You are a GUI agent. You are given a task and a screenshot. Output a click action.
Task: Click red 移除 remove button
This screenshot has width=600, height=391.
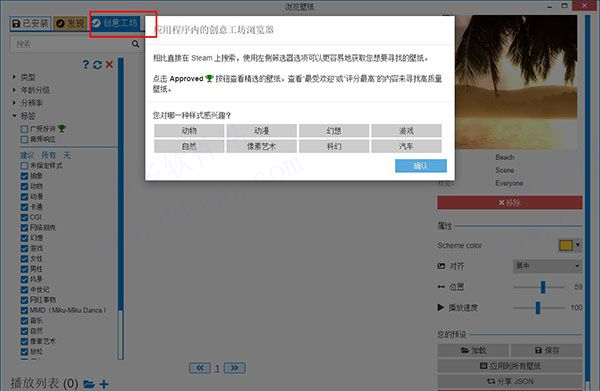tap(510, 202)
